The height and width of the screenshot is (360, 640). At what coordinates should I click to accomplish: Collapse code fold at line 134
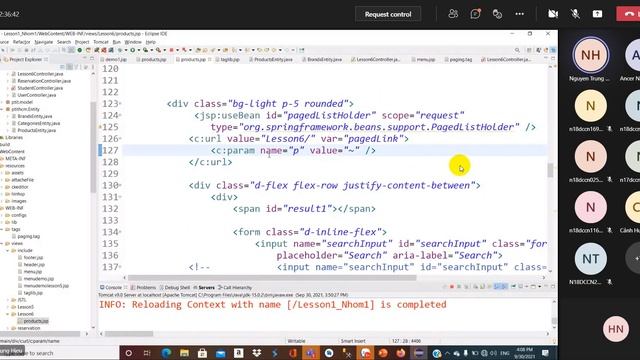(x=120, y=232)
